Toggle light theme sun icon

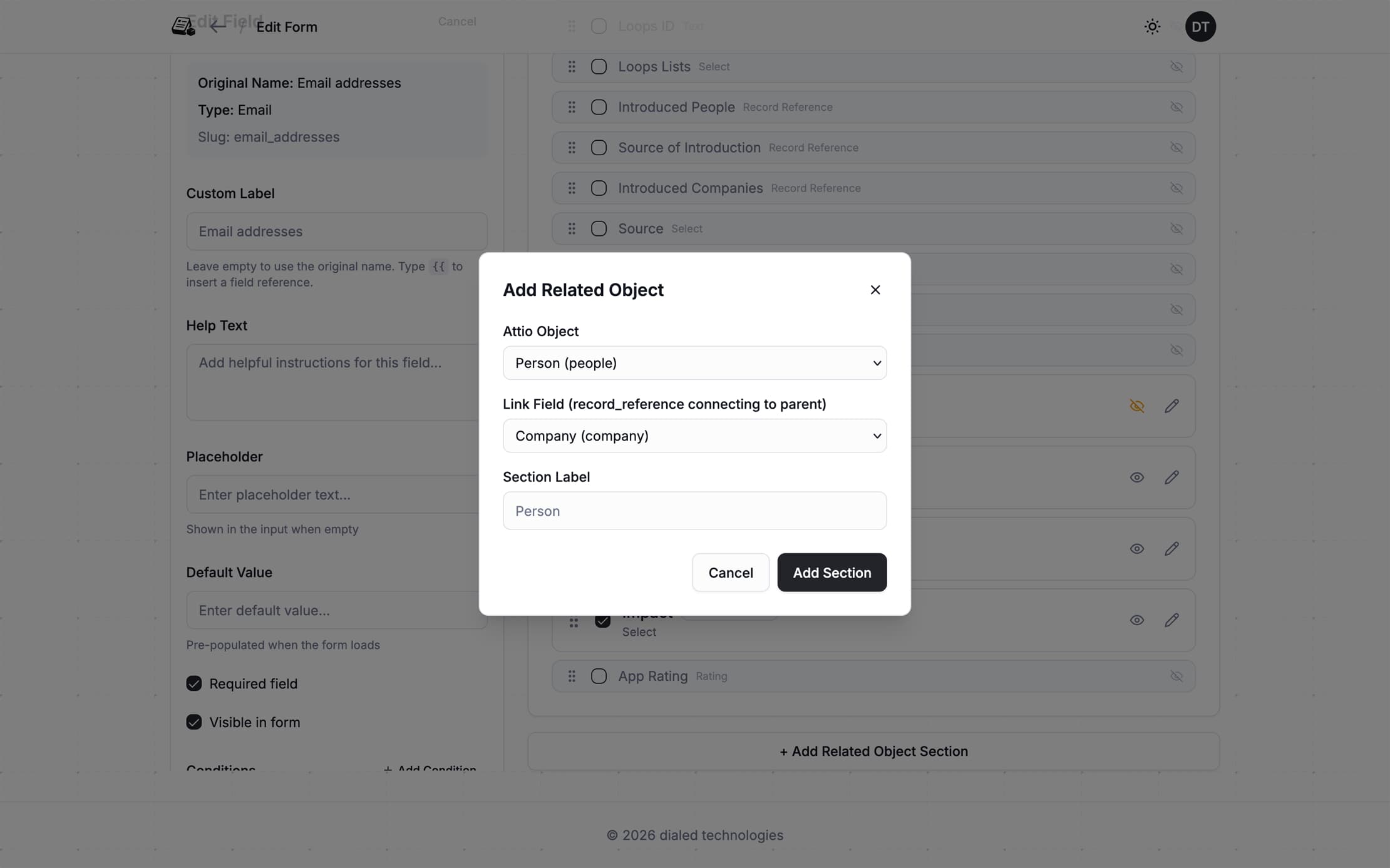tap(1152, 26)
